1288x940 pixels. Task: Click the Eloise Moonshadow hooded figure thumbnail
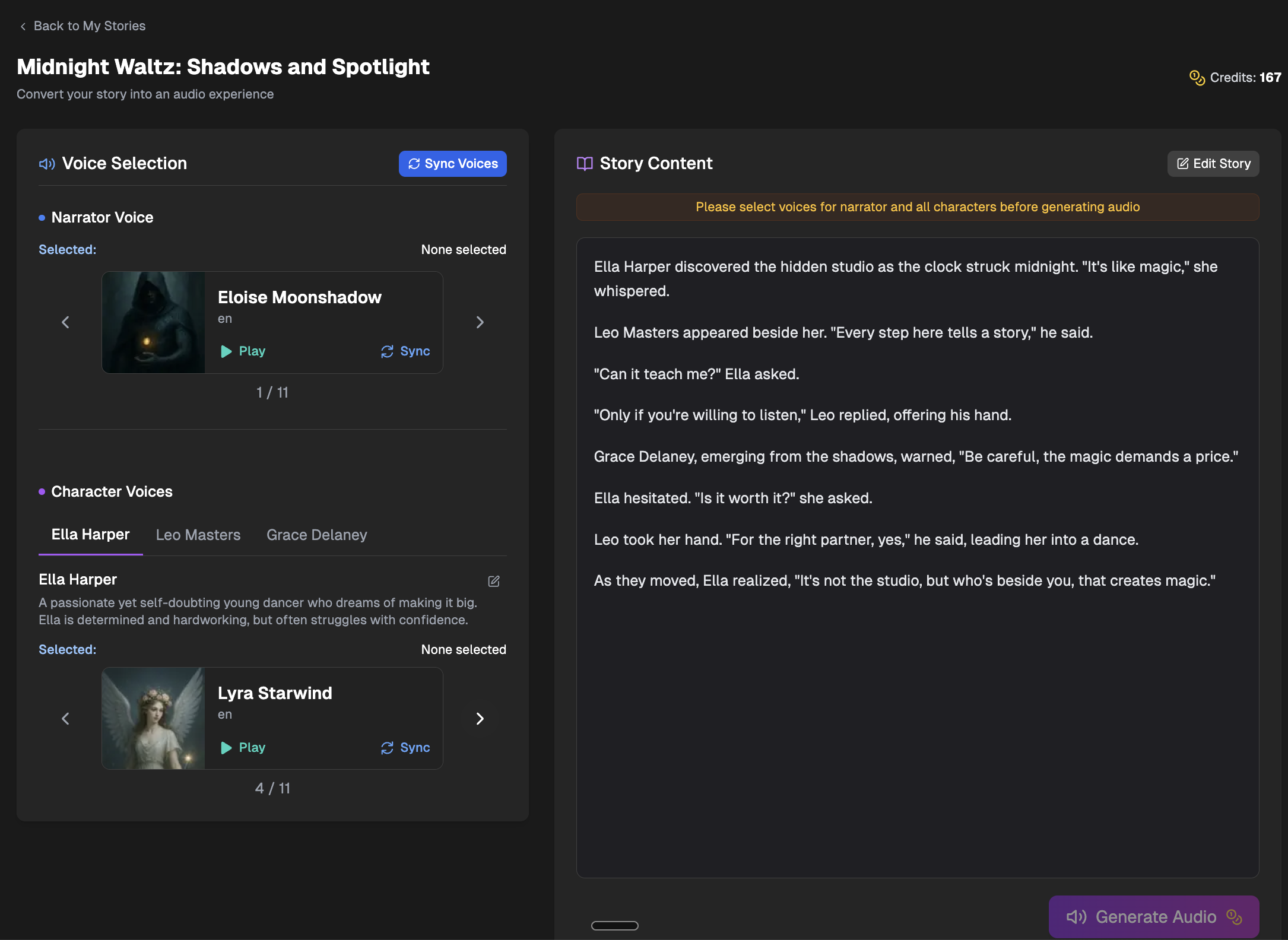pyautogui.click(x=154, y=322)
